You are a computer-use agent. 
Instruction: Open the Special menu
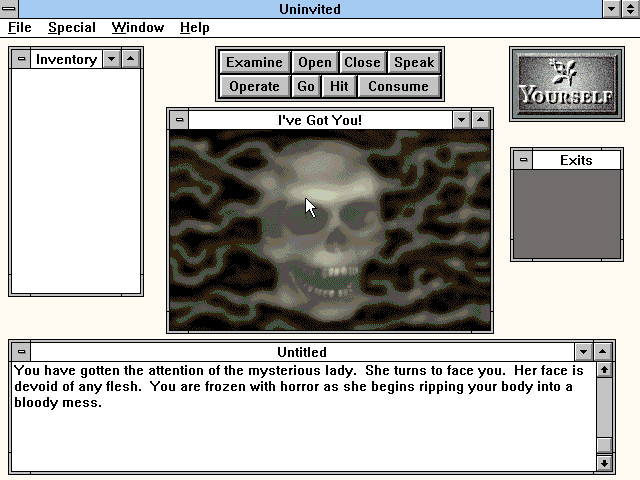72,27
